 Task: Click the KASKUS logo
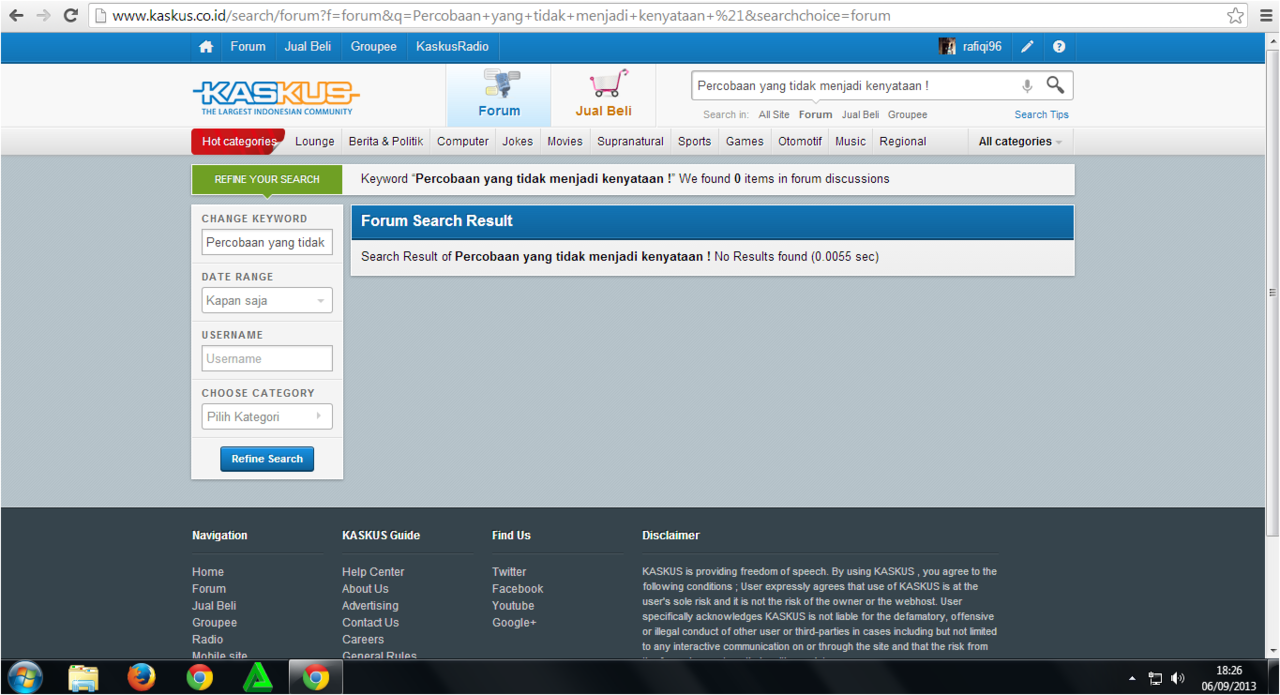[x=276, y=98]
